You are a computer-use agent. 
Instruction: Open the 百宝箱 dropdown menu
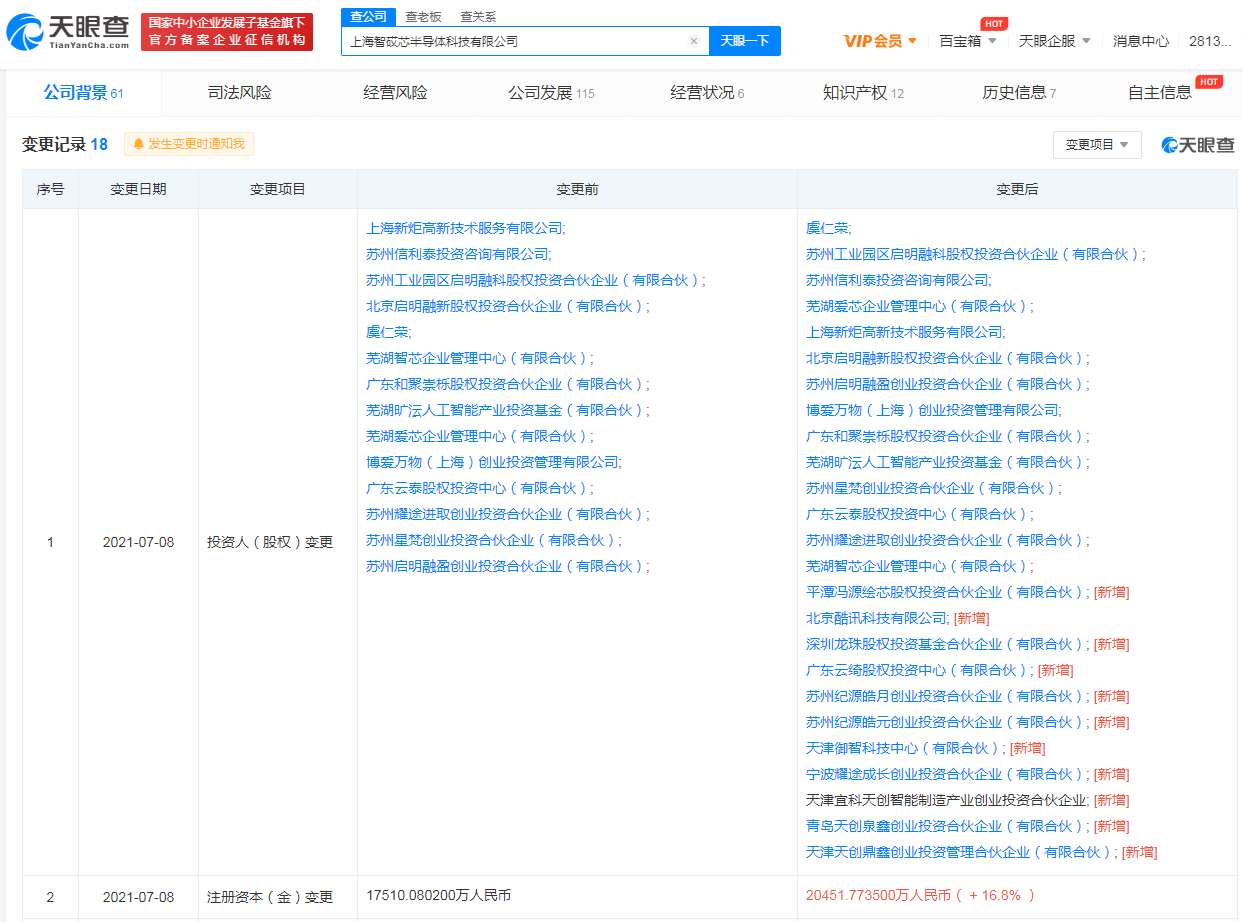pos(968,41)
